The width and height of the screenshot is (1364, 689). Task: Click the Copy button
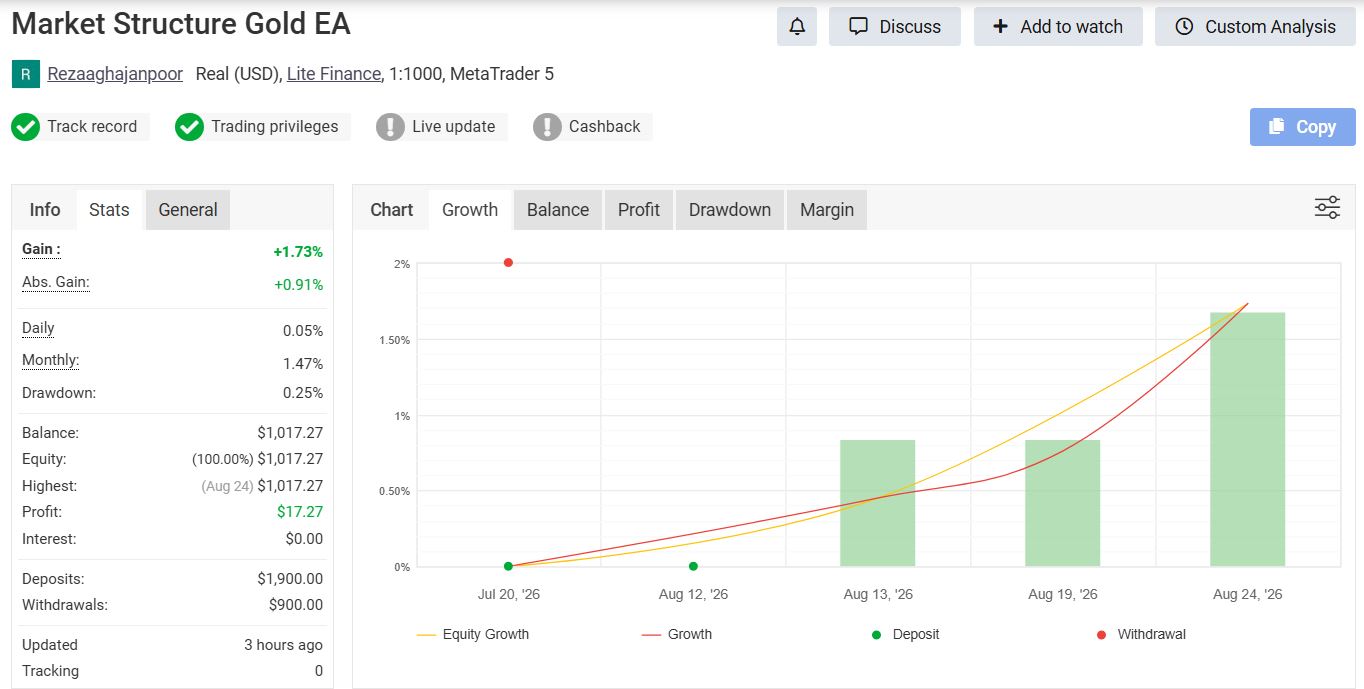point(1302,127)
